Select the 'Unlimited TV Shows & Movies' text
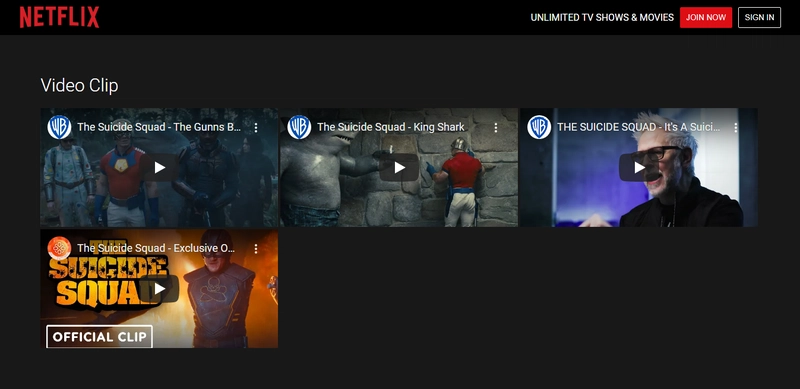 (x=602, y=17)
